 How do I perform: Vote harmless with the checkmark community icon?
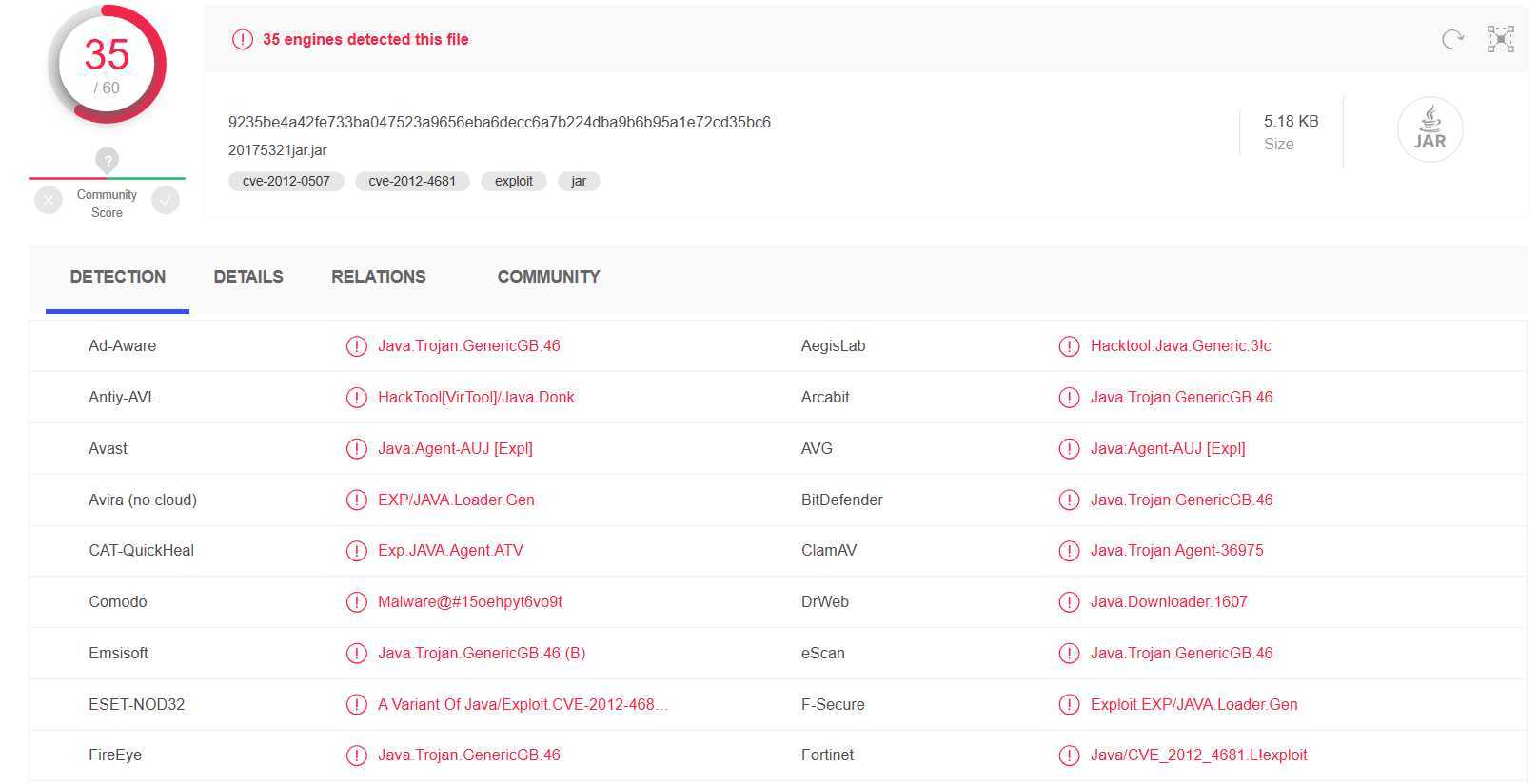166,200
